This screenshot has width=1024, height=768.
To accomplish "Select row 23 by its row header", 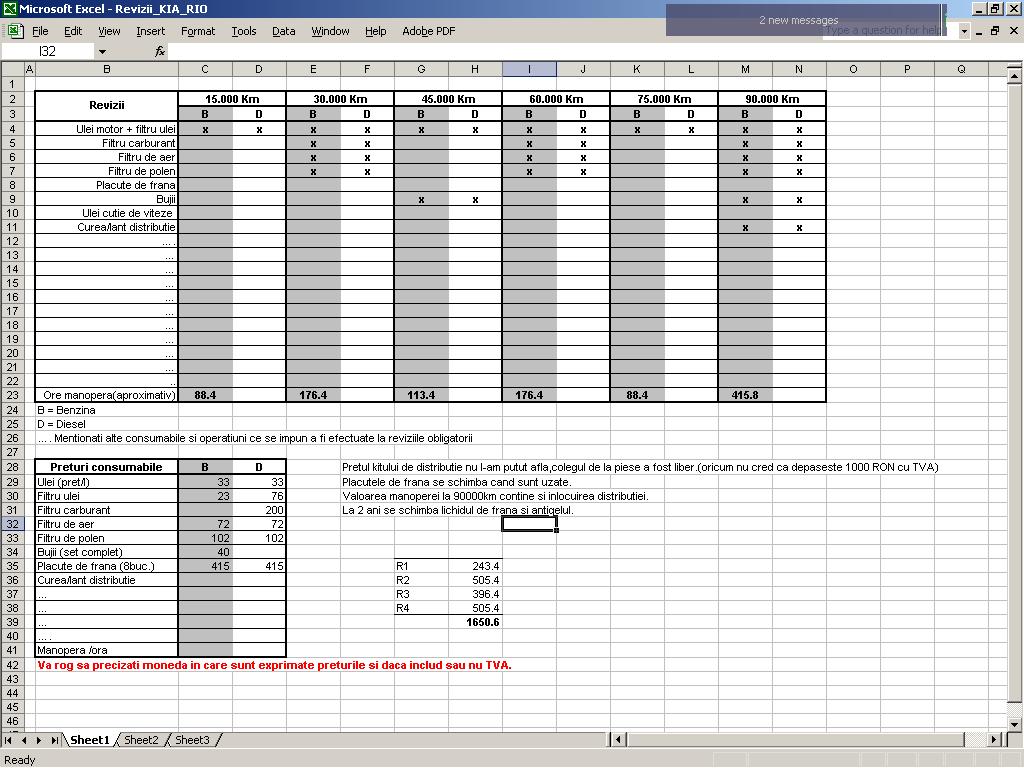I will point(12,395).
